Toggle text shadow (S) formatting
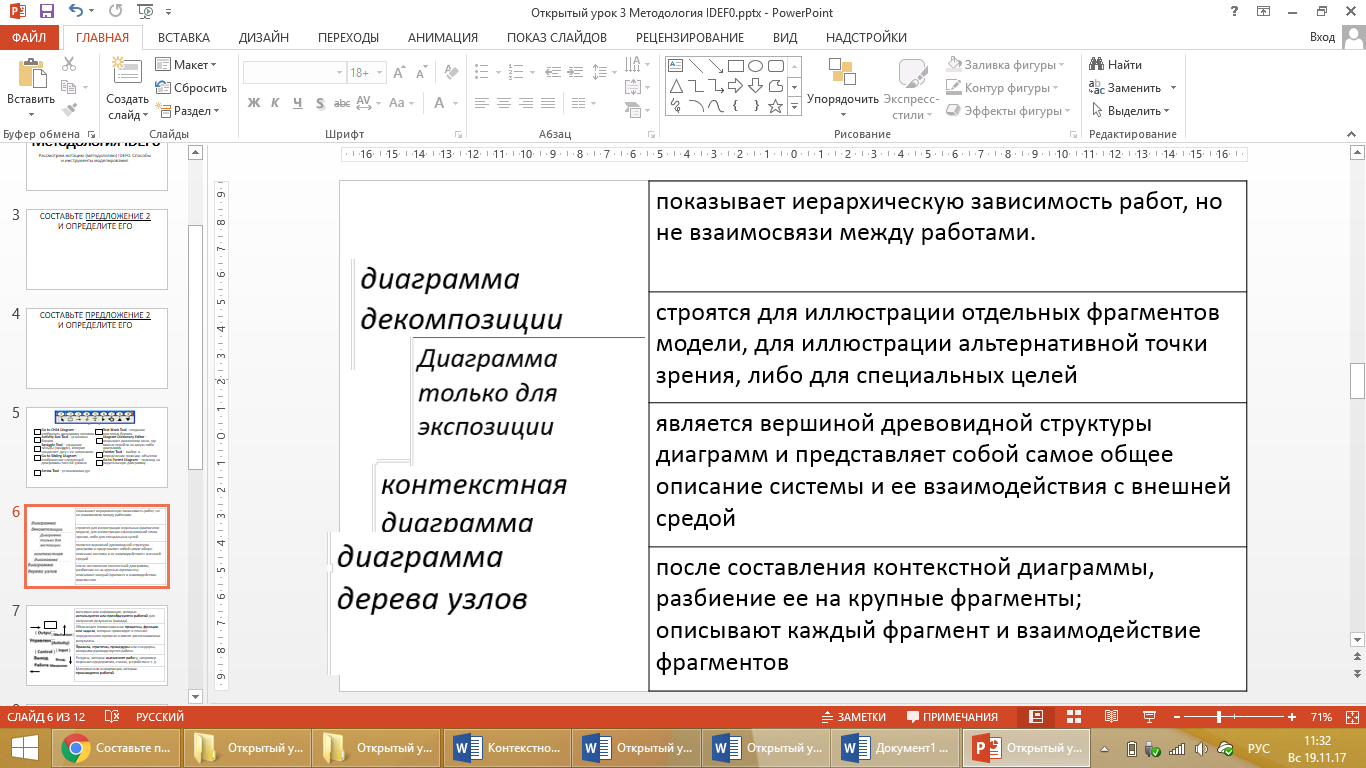This screenshot has width=1366, height=768. pos(320,103)
